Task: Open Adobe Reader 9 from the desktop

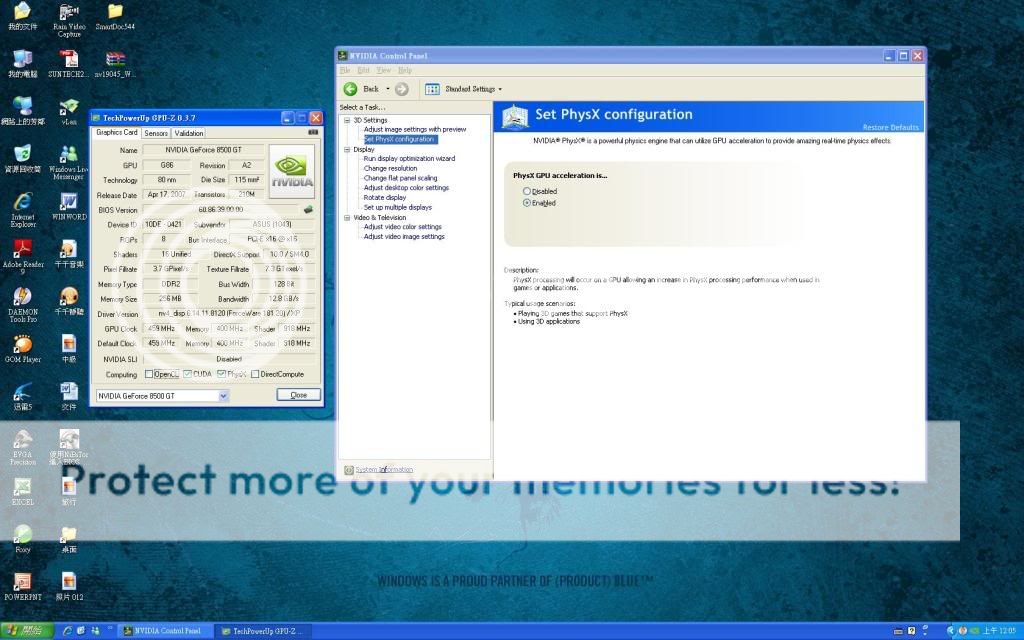Action: [23, 249]
